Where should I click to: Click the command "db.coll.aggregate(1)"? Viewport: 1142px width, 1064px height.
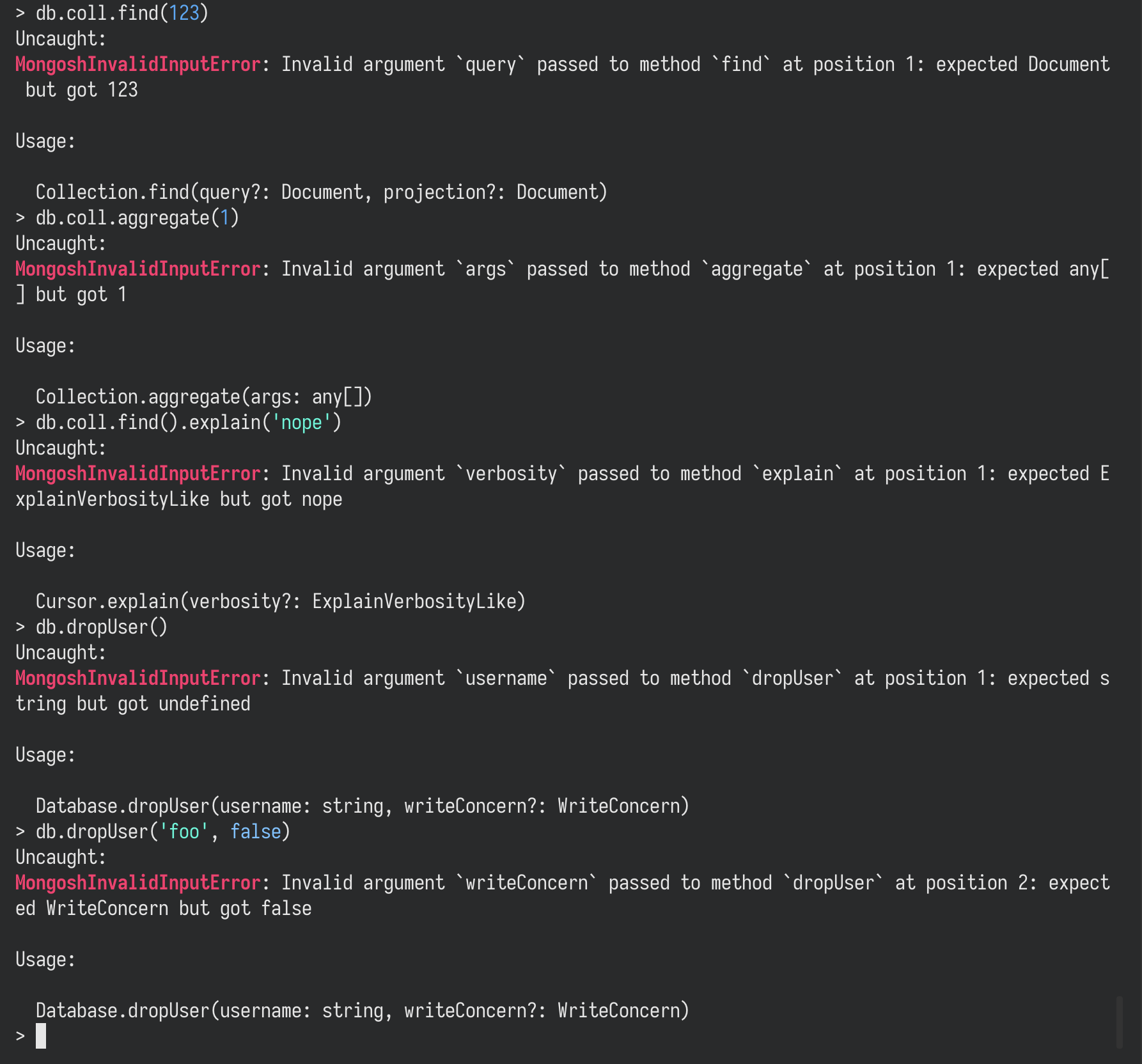point(137,218)
